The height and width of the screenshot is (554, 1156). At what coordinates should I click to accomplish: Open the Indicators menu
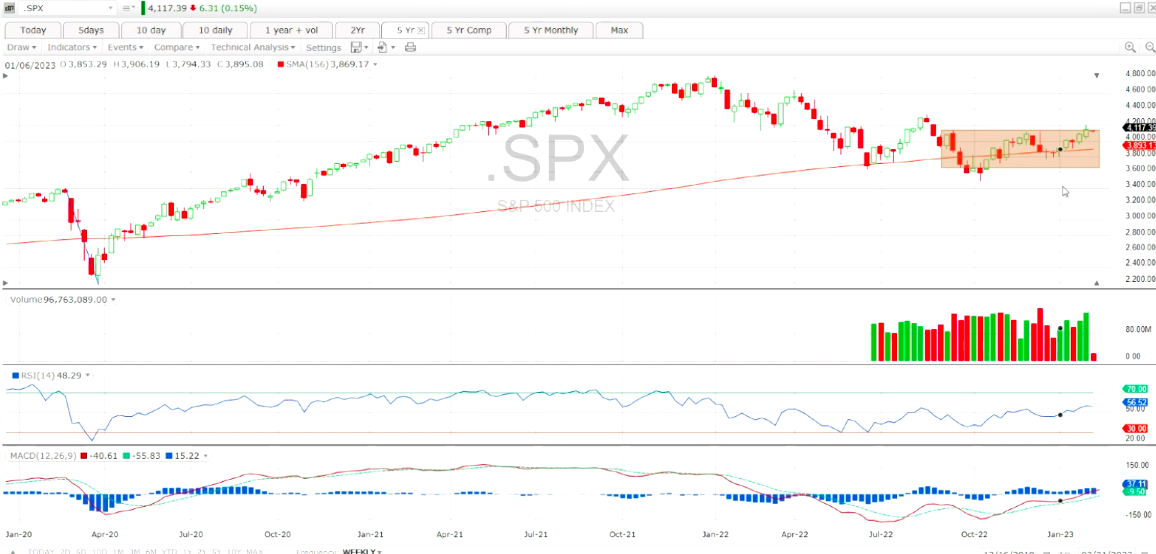coord(72,47)
